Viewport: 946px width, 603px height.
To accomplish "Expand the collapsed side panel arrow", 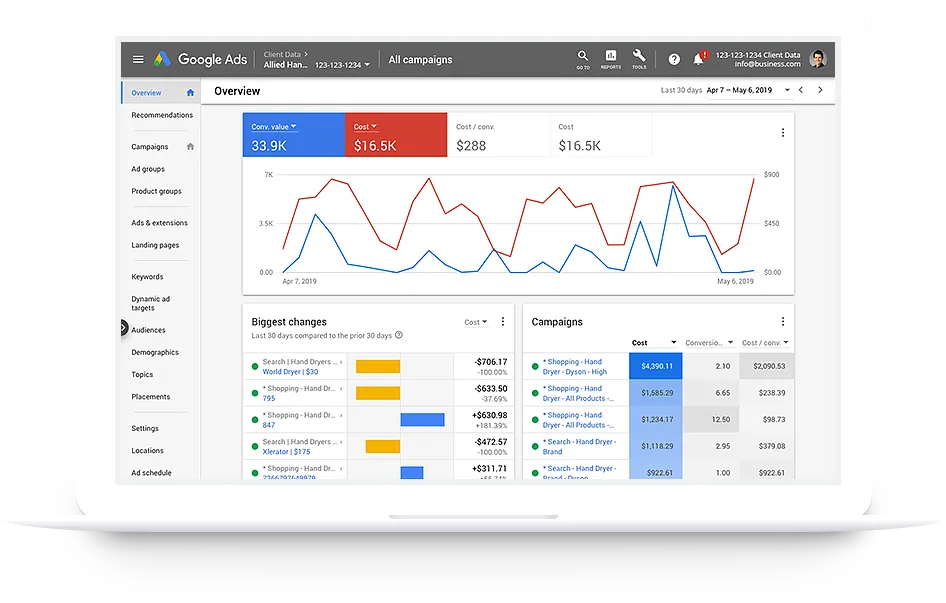I will pos(124,327).
